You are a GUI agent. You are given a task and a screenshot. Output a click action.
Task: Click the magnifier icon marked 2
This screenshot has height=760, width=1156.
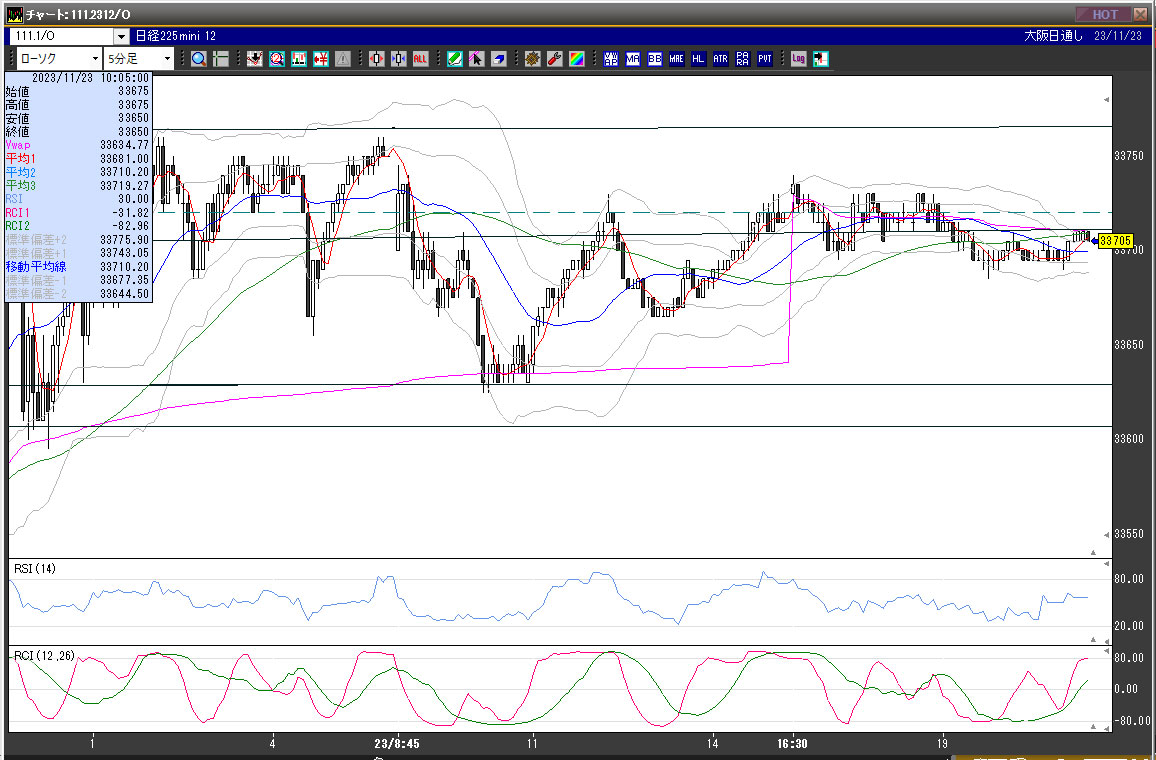coord(276,59)
